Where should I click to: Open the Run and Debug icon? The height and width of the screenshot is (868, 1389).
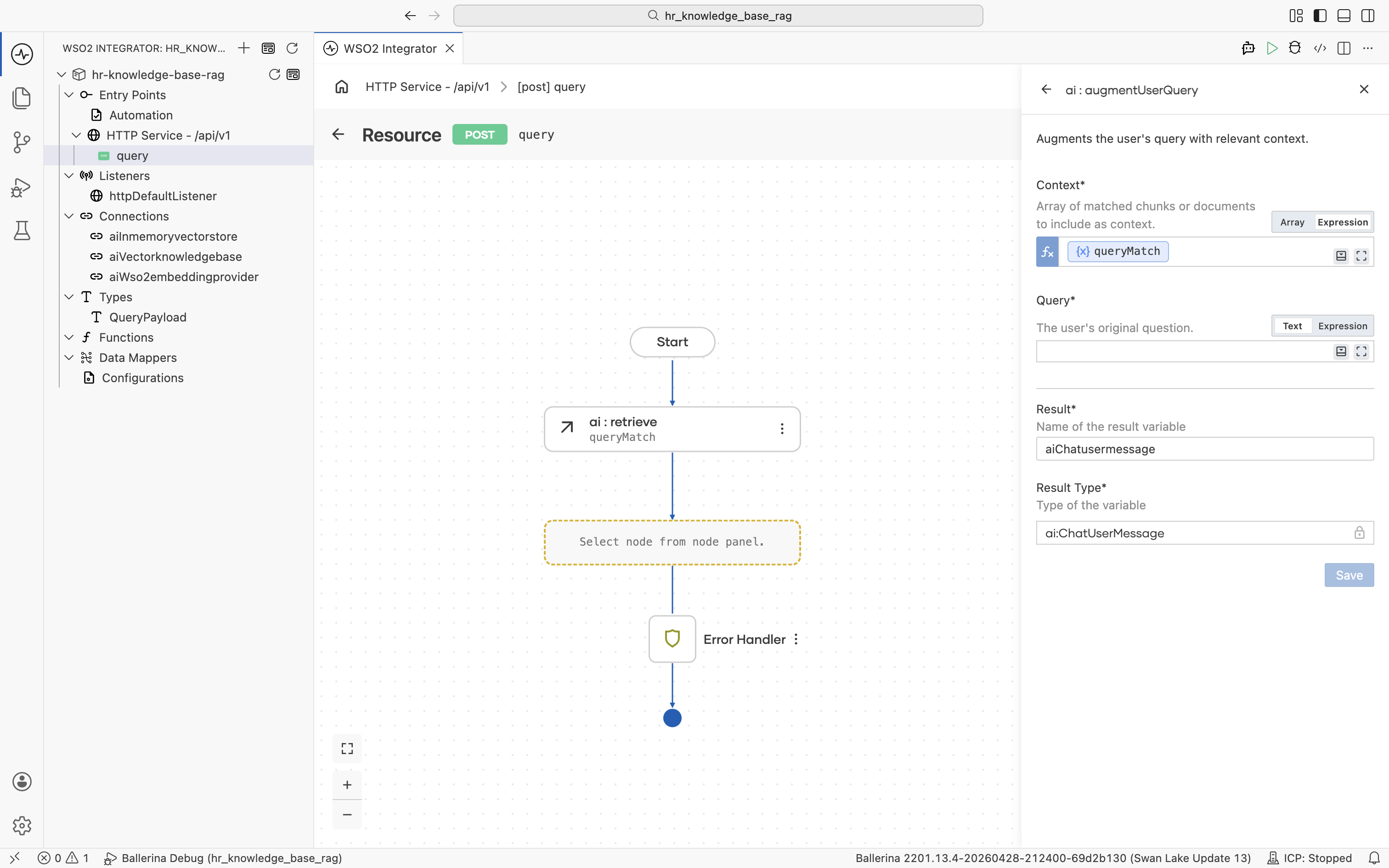point(22,187)
